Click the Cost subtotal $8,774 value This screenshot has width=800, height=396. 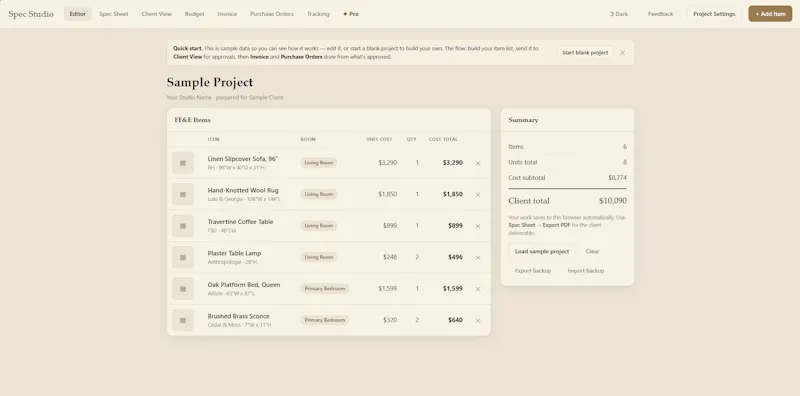(x=617, y=178)
